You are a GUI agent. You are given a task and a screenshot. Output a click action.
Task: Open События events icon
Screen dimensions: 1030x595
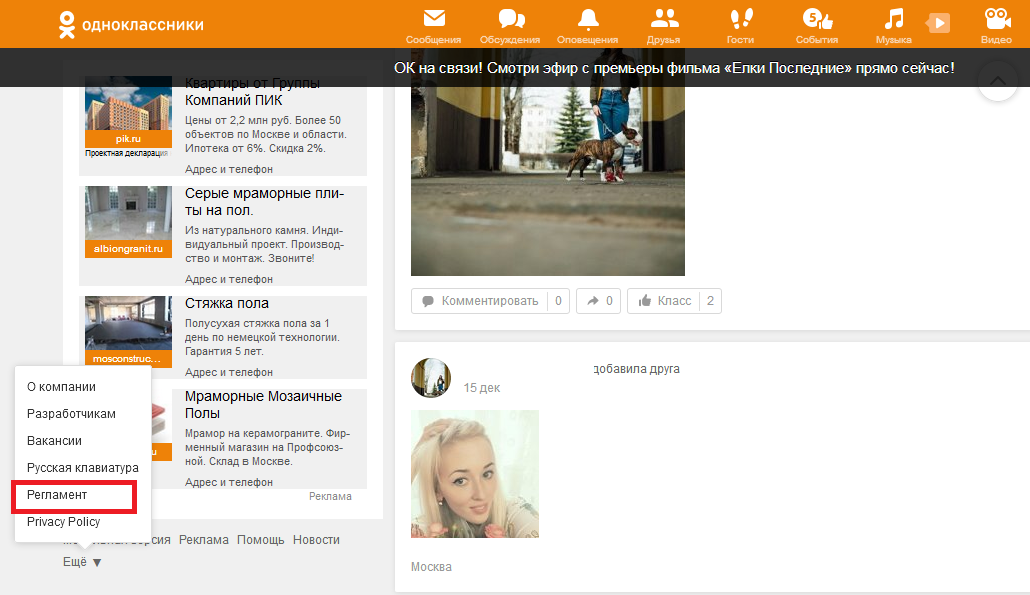tap(816, 20)
